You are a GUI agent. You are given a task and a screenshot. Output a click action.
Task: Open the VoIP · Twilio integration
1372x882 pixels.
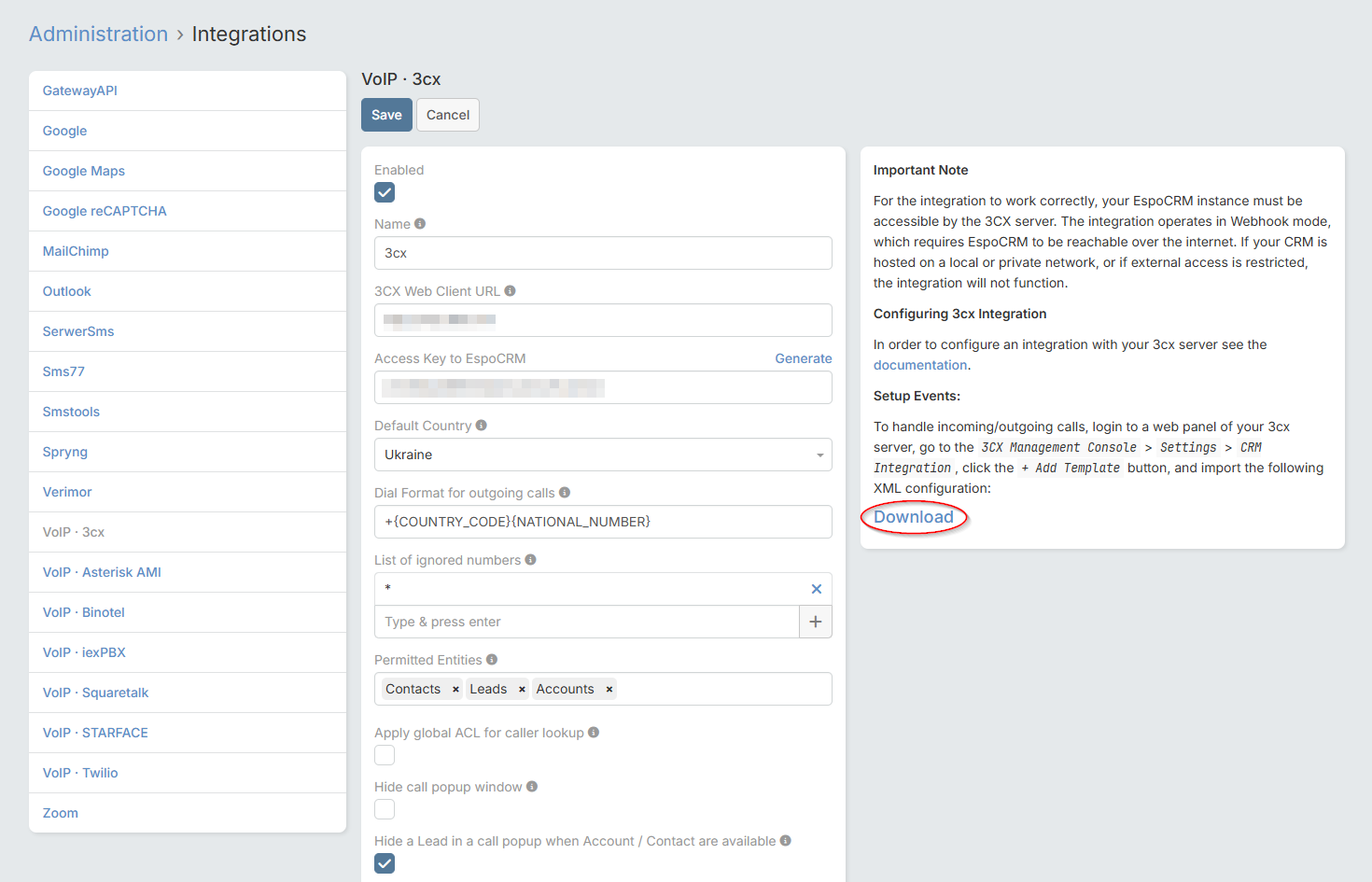(79, 772)
